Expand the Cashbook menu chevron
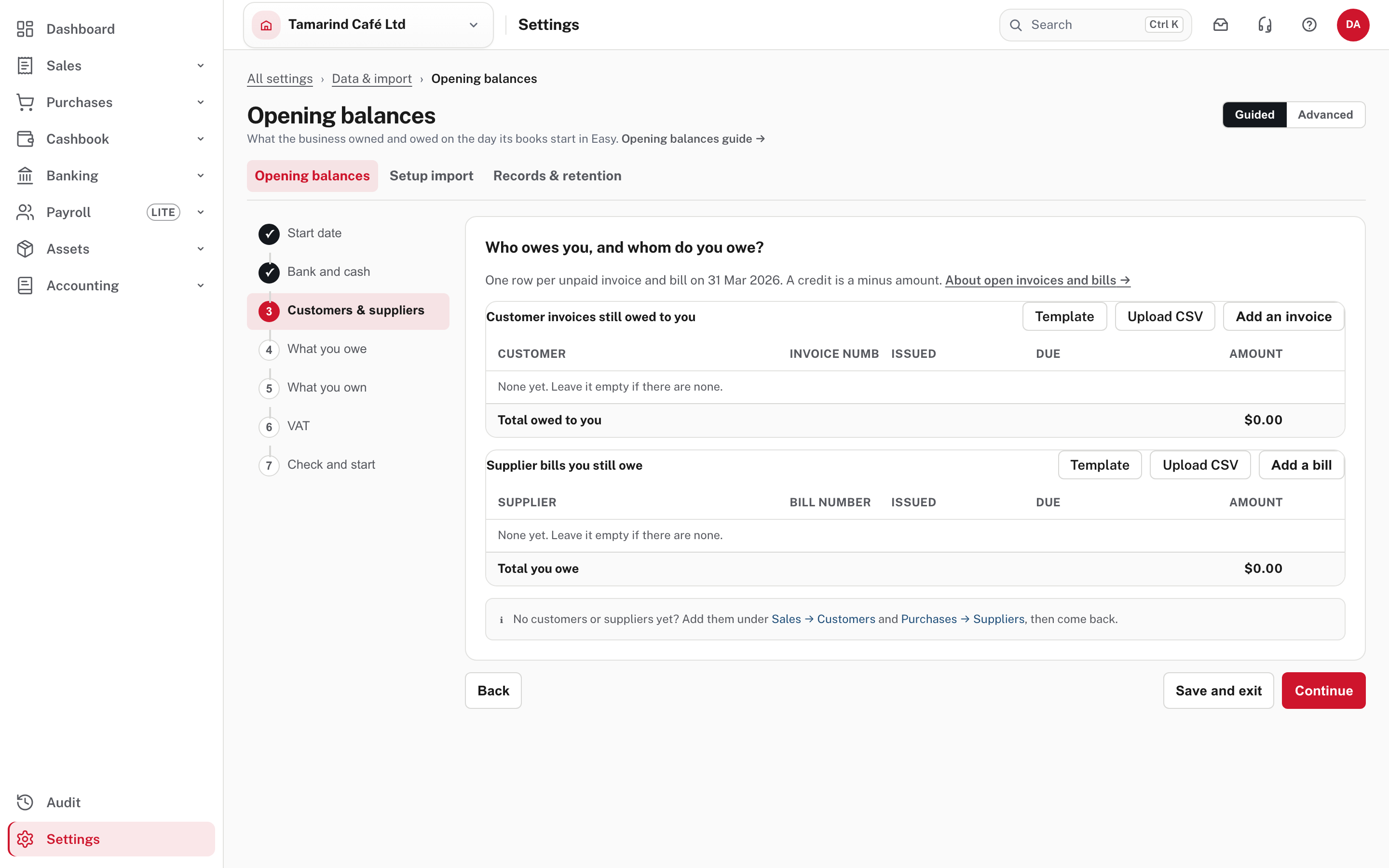 pos(201,139)
